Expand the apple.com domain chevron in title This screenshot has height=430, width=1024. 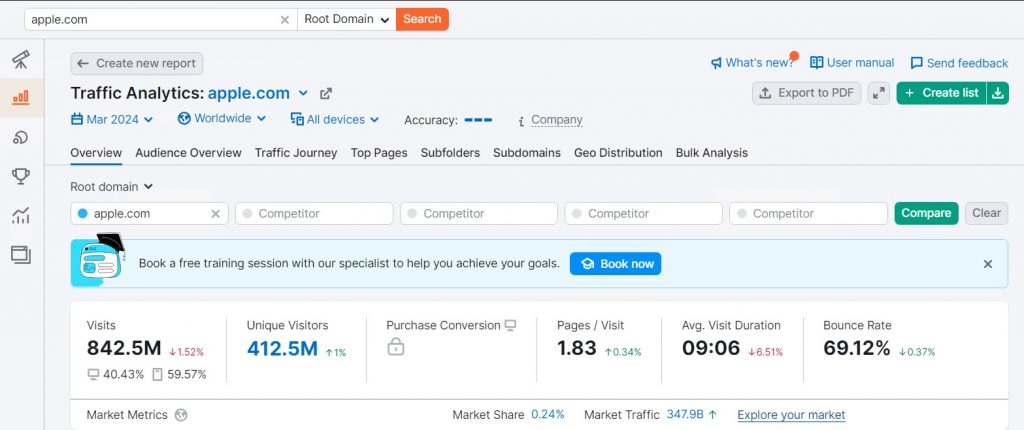[x=303, y=93]
